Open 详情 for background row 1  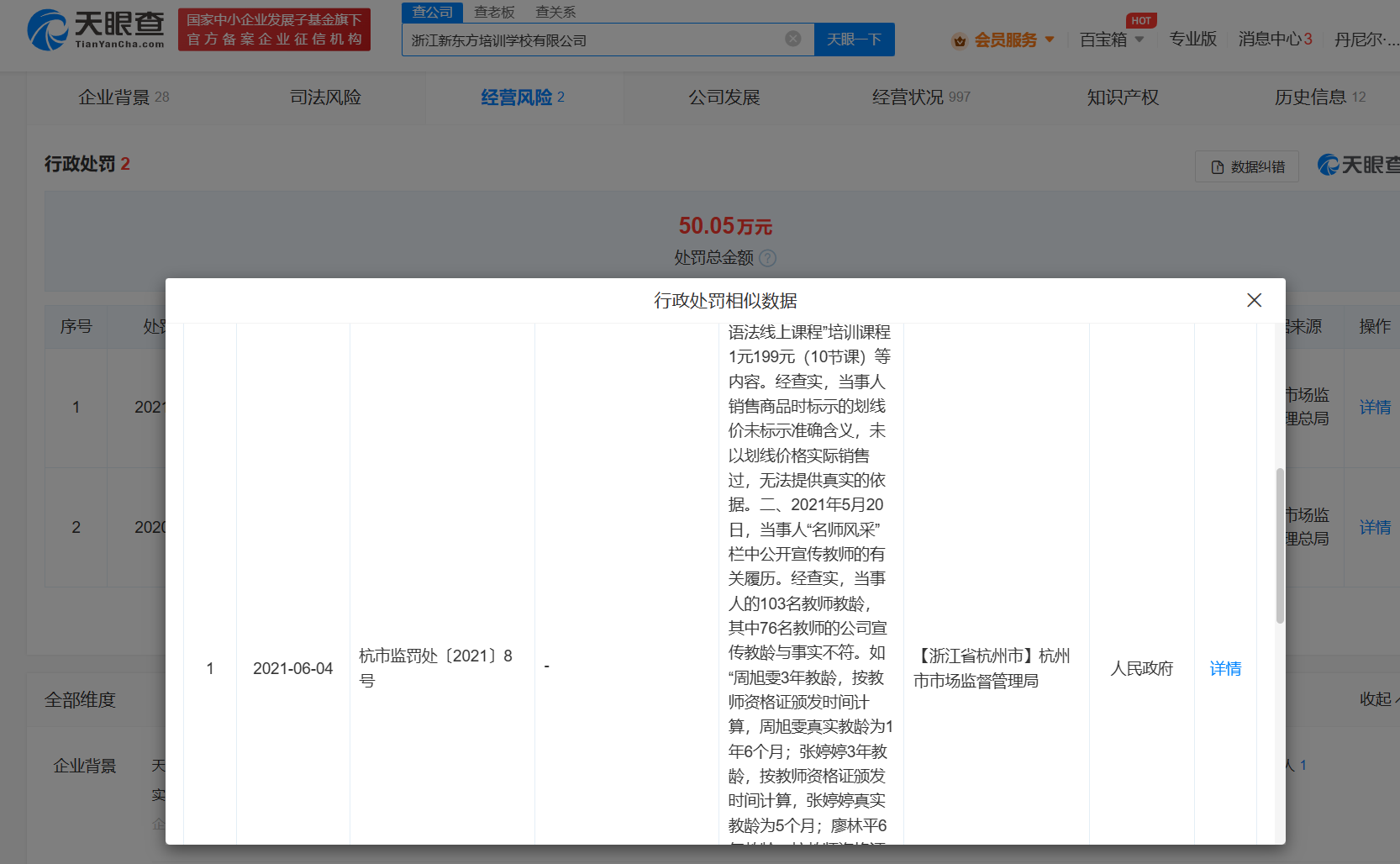point(1375,407)
